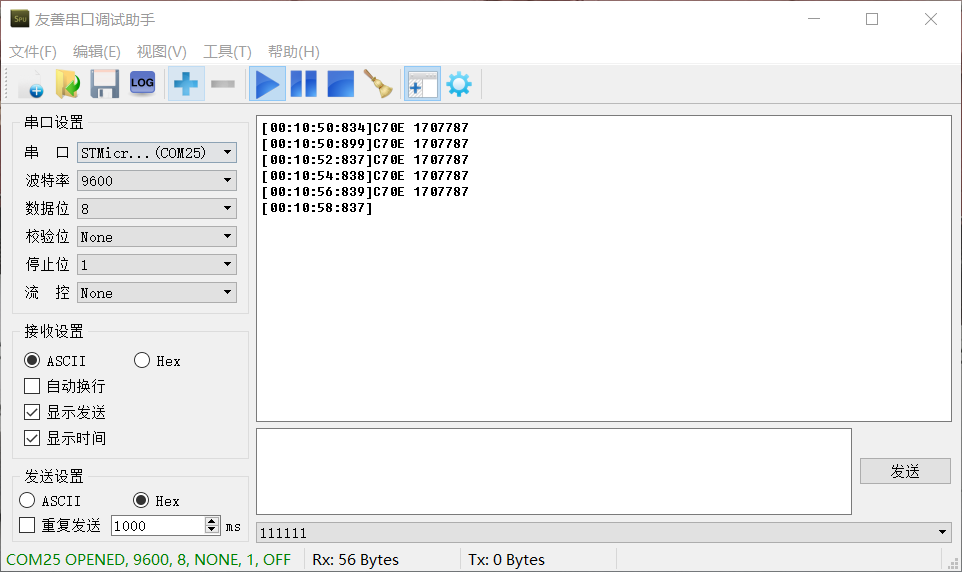Enable the 自动换行 checkbox
Viewport: 962px width, 572px height.
(x=32, y=386)
